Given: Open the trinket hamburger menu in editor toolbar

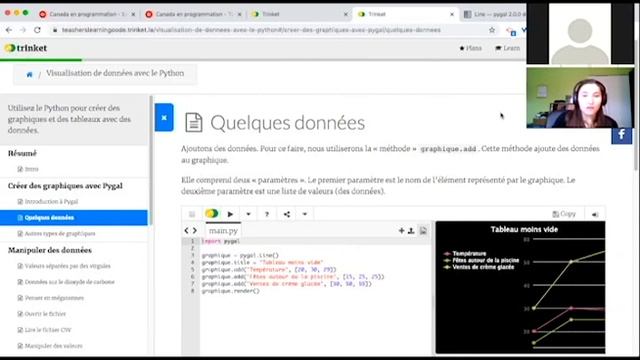Looking at the screenshot, I should [192, 214].
